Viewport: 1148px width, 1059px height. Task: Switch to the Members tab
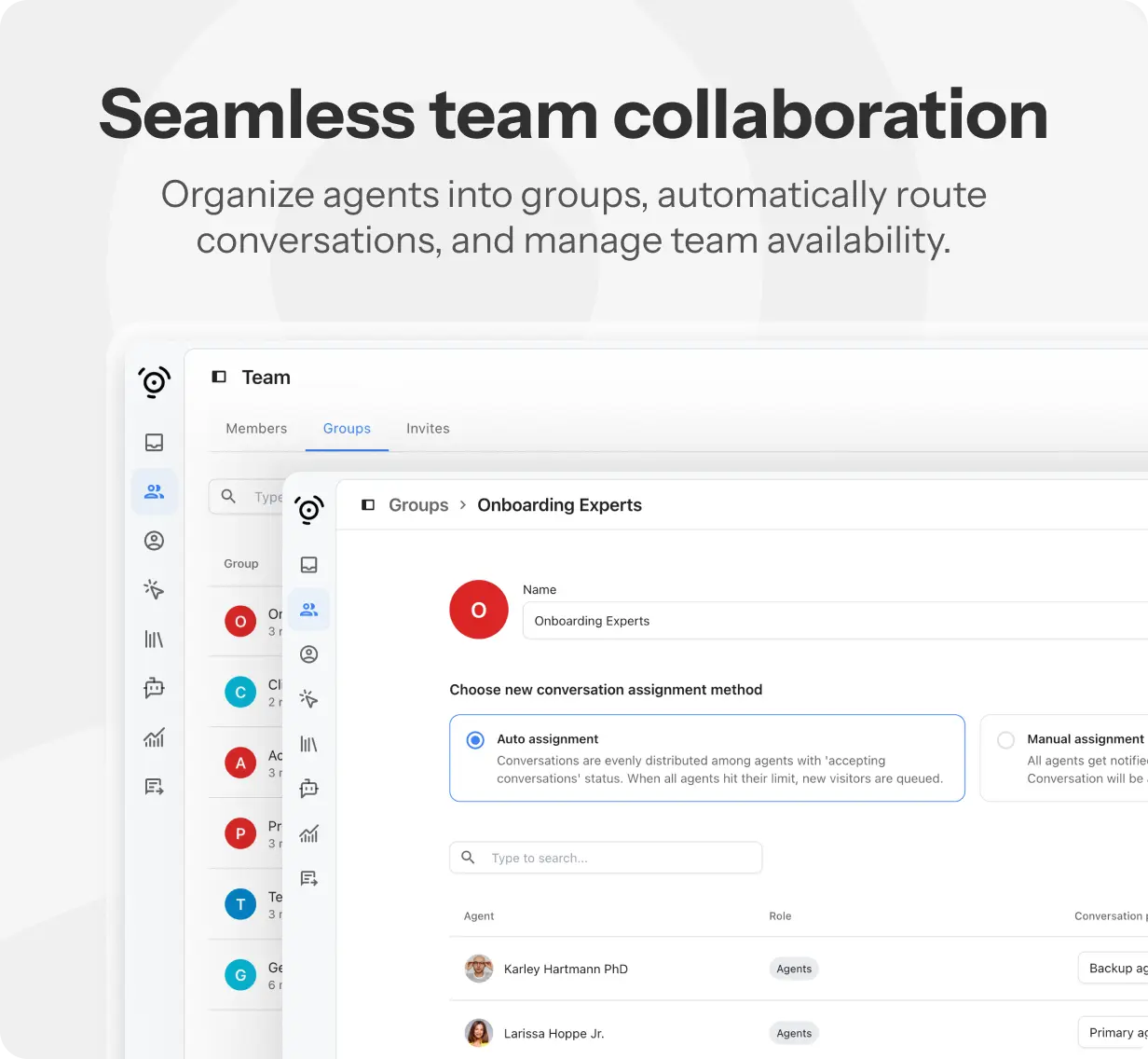(x=256, y=429)
